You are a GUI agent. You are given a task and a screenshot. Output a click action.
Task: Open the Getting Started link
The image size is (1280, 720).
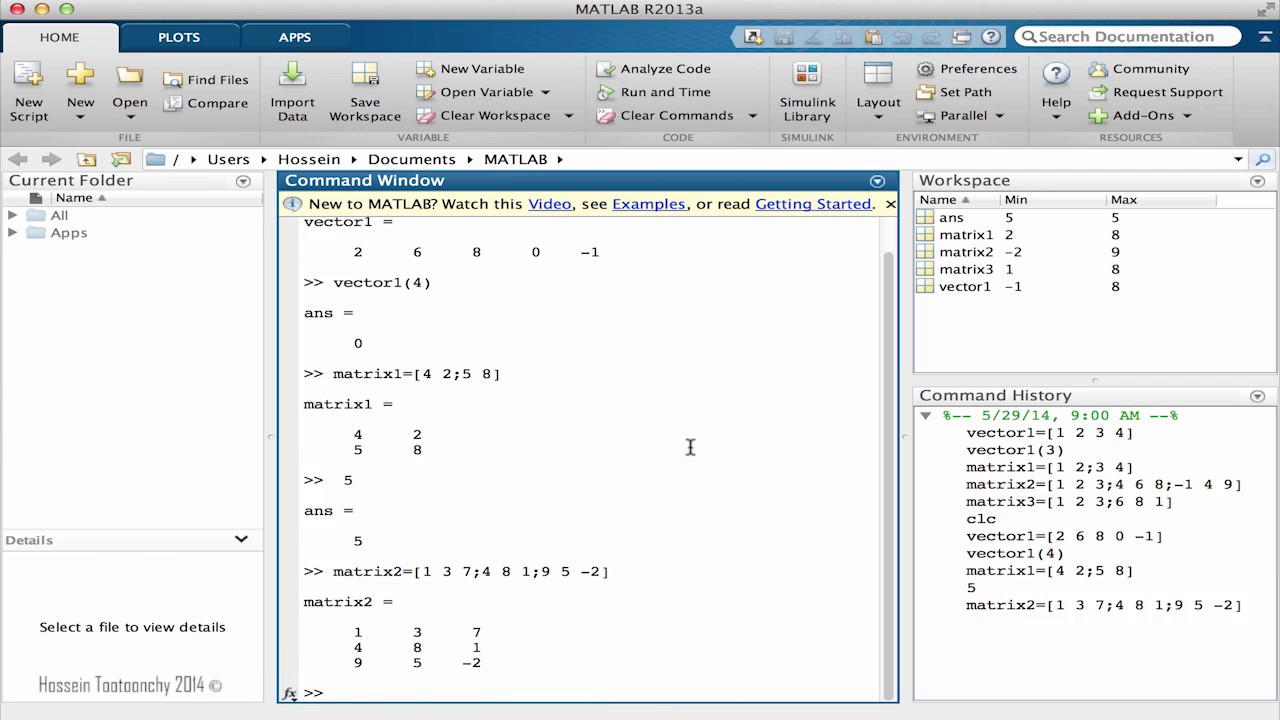point(813,204)
